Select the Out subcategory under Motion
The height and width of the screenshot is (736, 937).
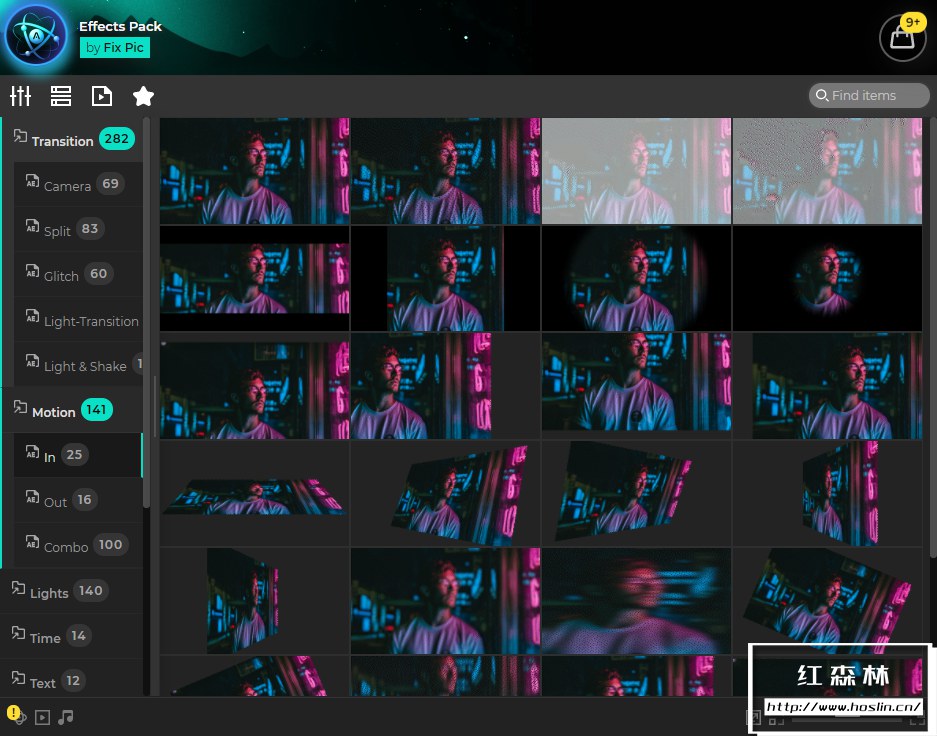78,500
